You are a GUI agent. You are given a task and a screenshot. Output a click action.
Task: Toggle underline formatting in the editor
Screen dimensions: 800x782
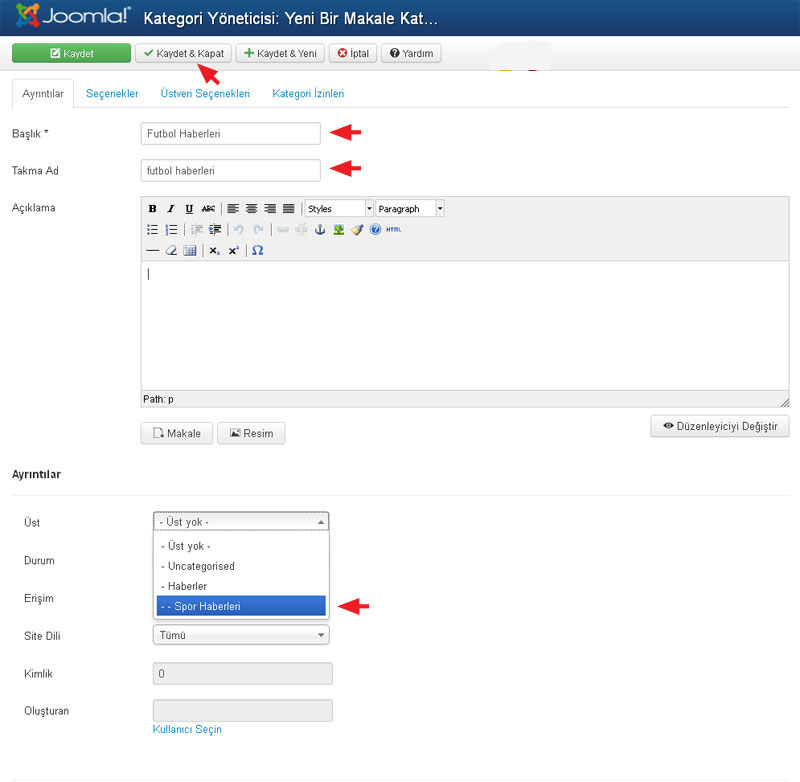coord(189,209)
